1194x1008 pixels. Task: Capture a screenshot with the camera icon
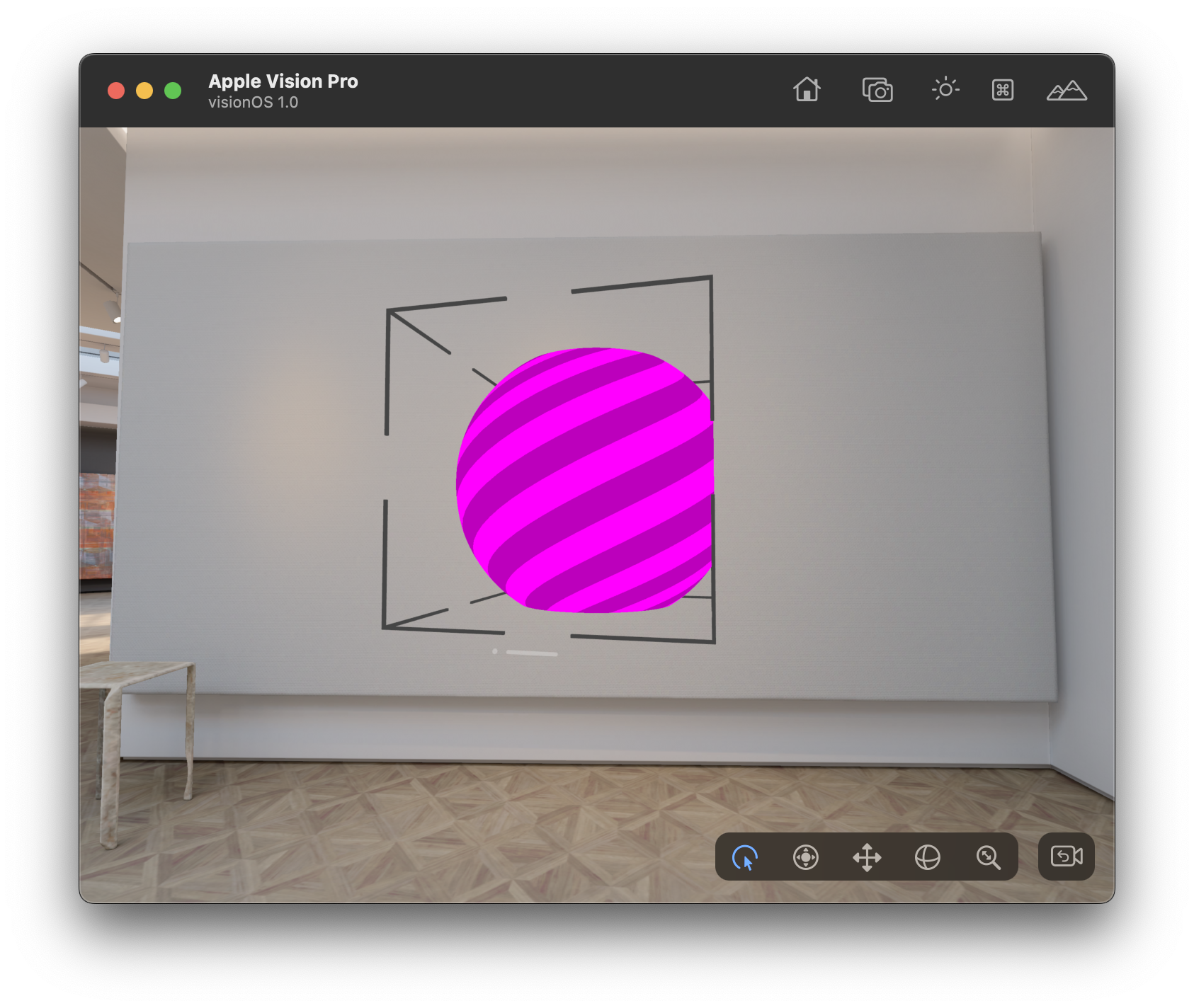pyautogui.click(x=877, y=91)
